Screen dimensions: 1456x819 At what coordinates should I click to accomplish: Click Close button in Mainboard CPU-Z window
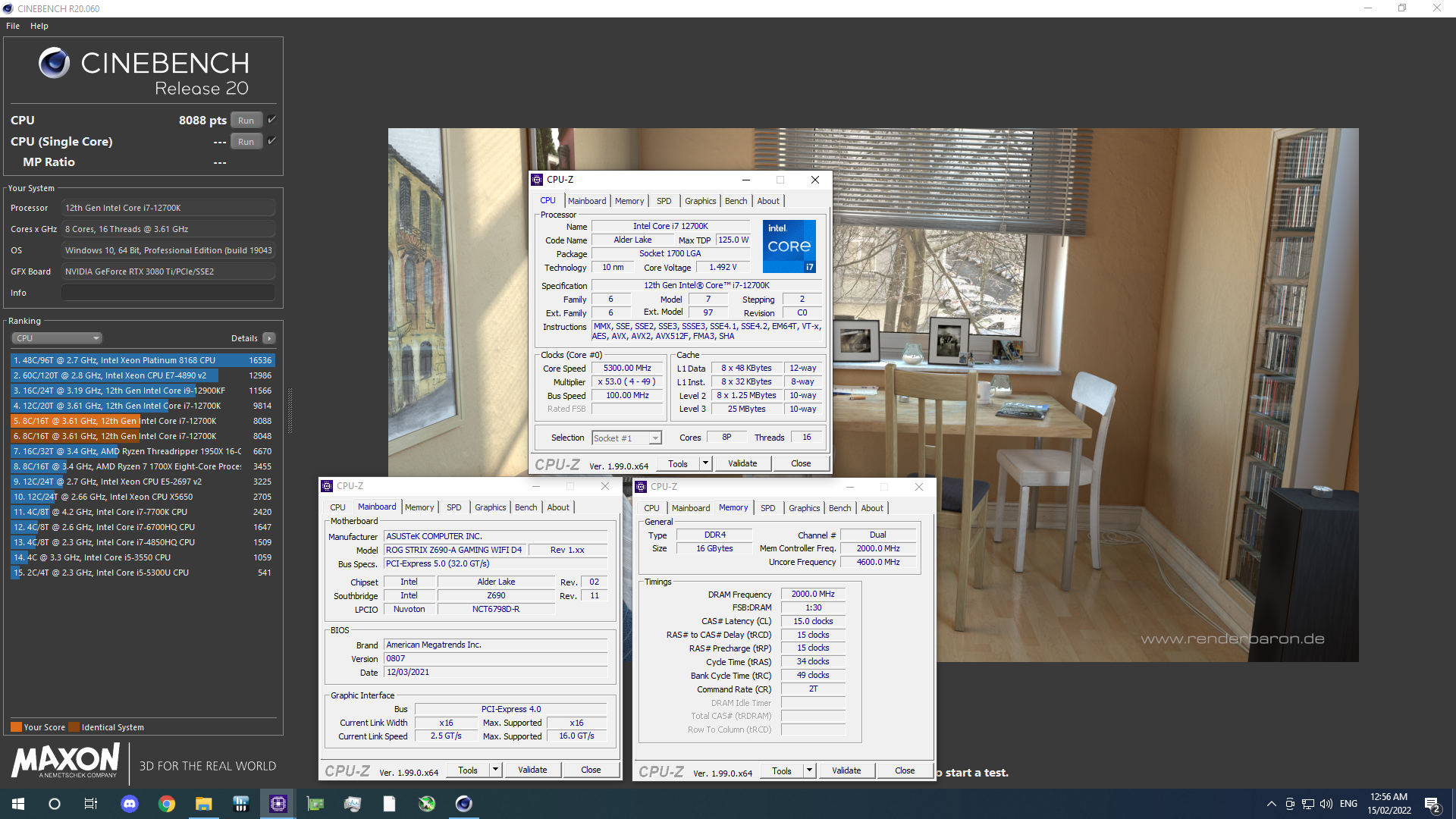point(591,770)
